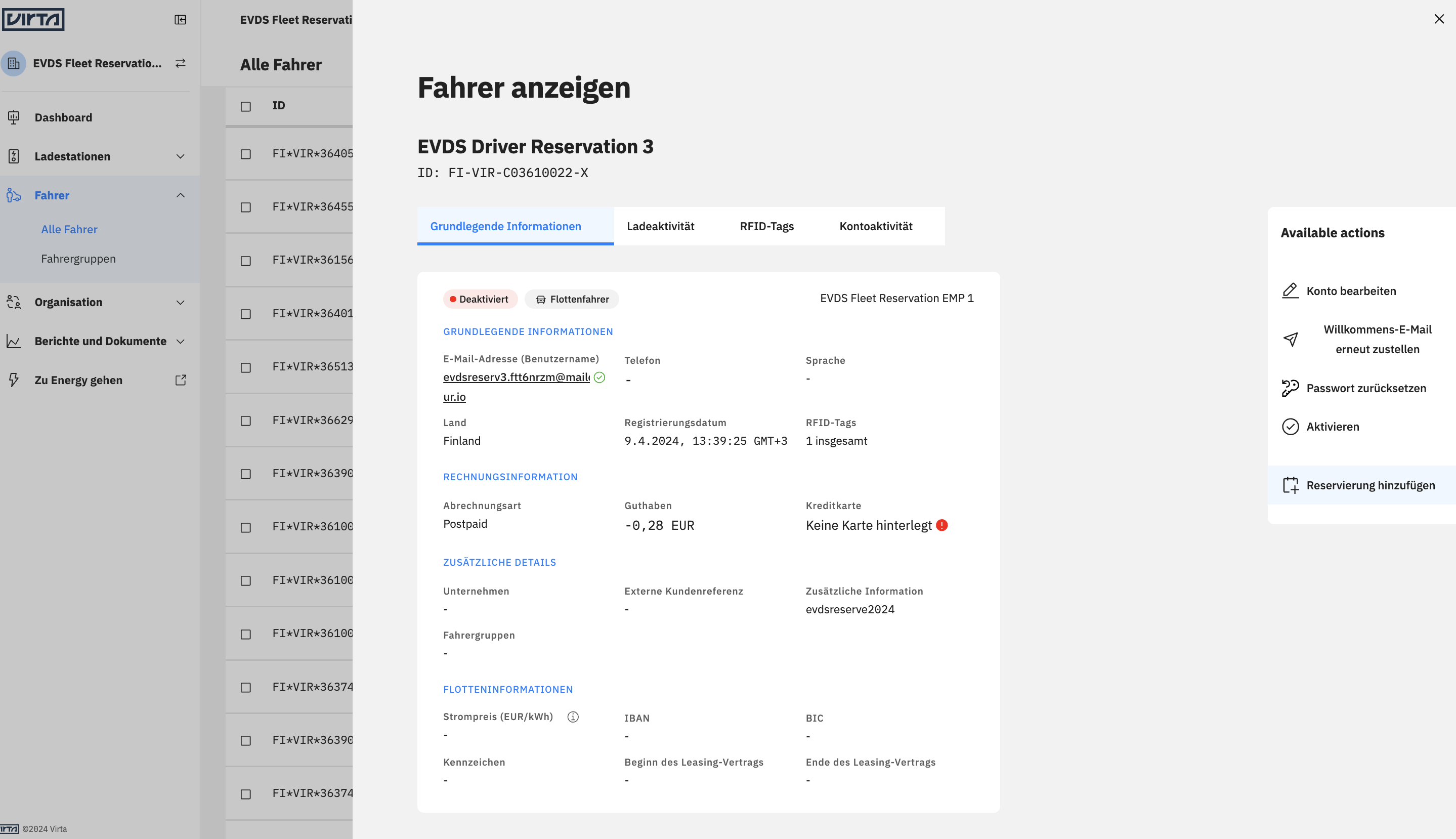The height and width of the screenshot is (839, 1456).
Task: Click the Zu Energy gehen lightning icon
Action: pos(14,380)
